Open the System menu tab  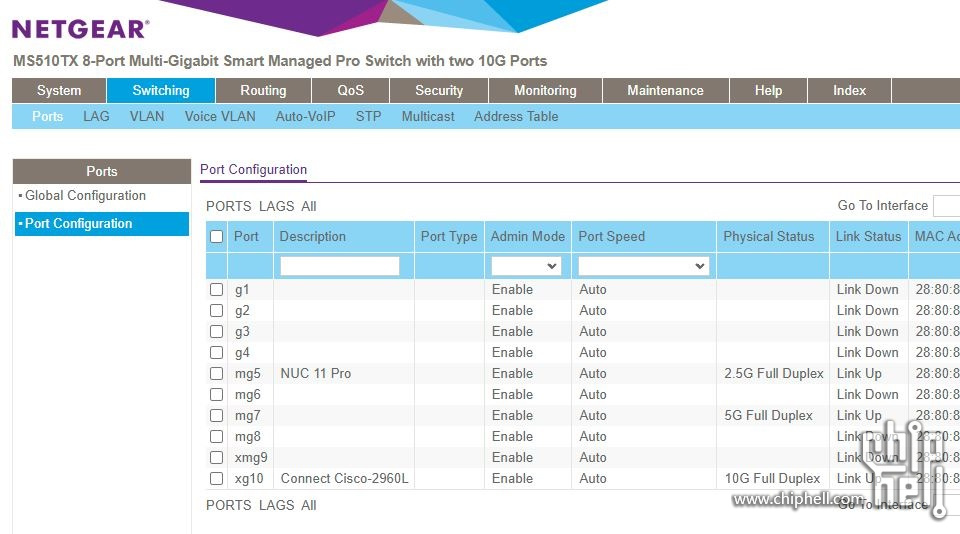pyautogui.click(x=59, y=90)
